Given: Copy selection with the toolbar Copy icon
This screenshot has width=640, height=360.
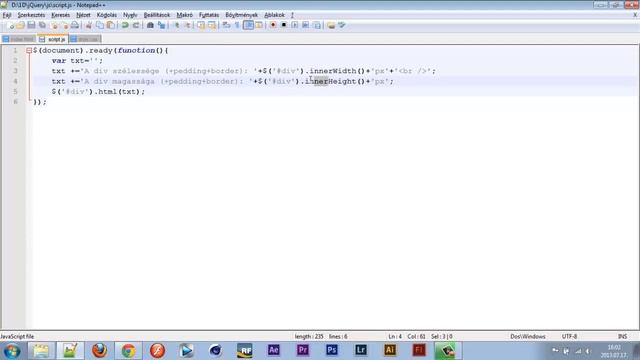Looking at the screenshot, I should click(x=100, y=25).
